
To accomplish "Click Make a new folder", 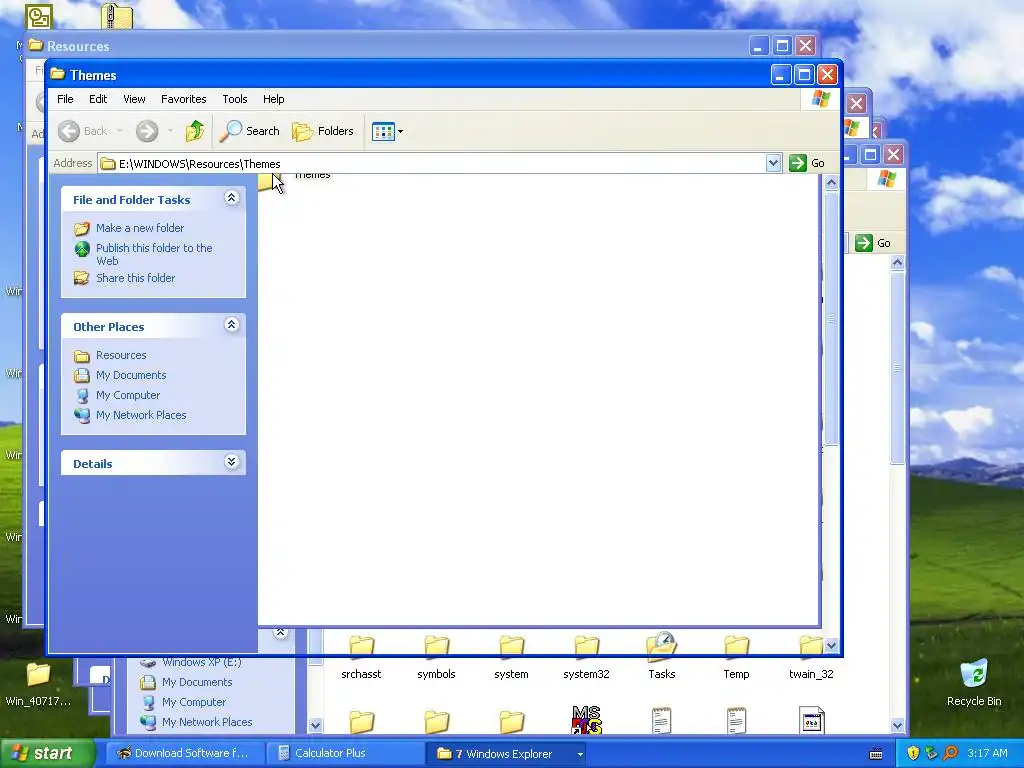I will [140, 228].
